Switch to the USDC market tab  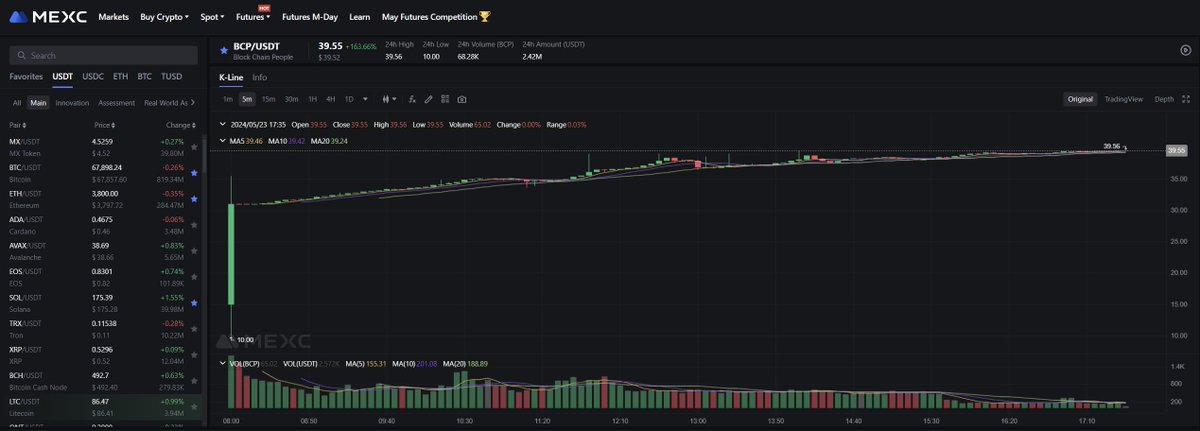pos(93,76)
